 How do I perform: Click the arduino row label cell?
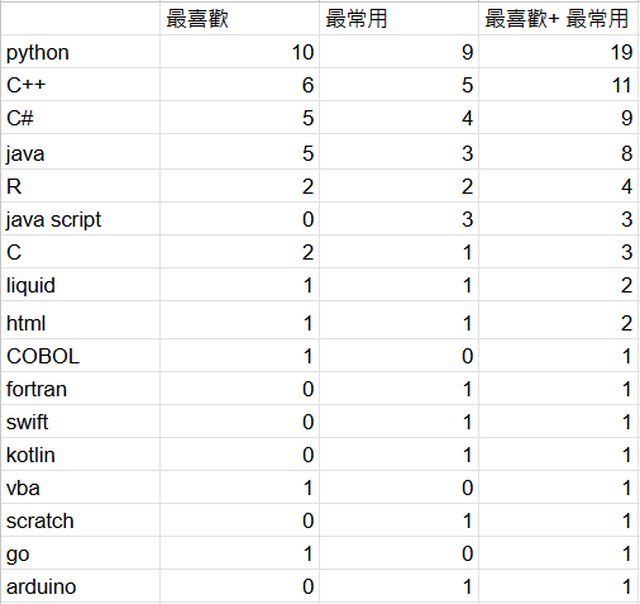[80, 587]
